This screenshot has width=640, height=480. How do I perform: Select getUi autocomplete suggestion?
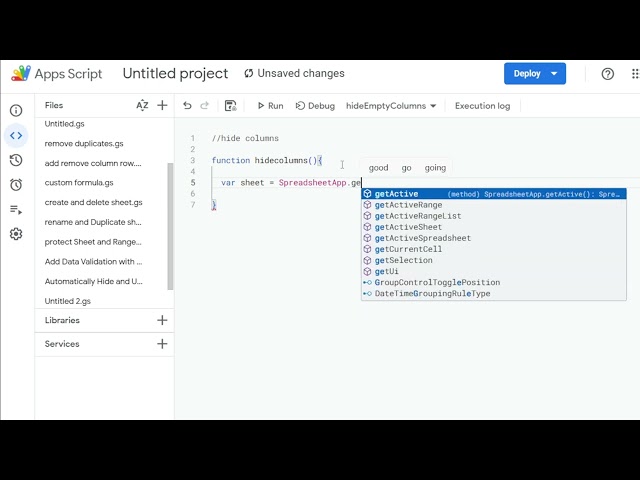tap(494, 271)
